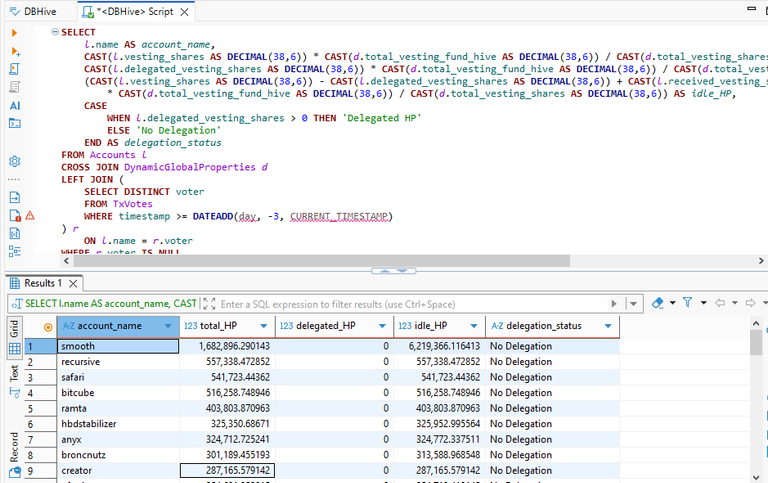Click the red warning triangle beside WHERE line

30,216
